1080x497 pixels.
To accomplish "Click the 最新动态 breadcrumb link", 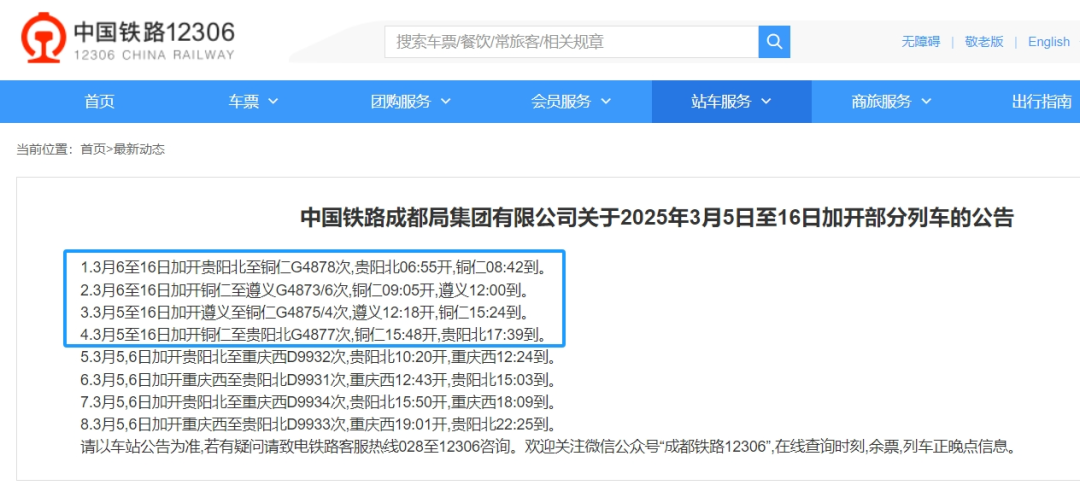I will click(x=139, y=149).
